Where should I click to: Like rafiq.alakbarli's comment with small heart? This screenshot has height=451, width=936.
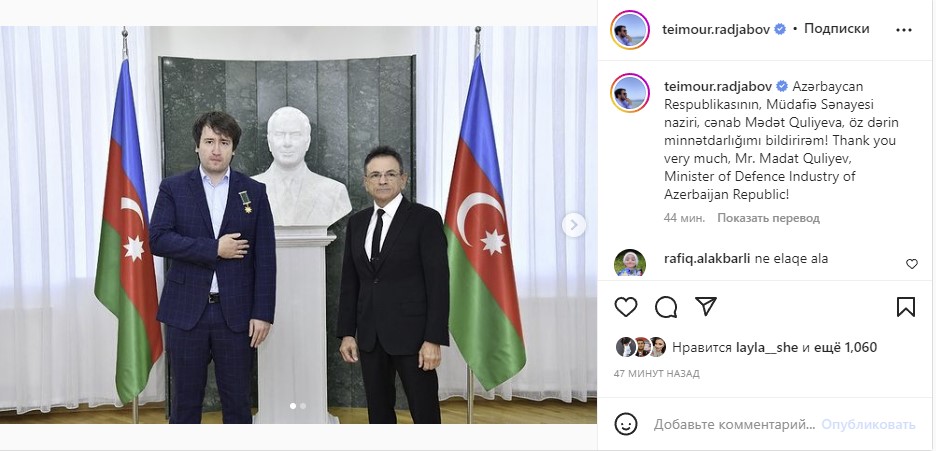pyautogui.click(x=912, y=264)
